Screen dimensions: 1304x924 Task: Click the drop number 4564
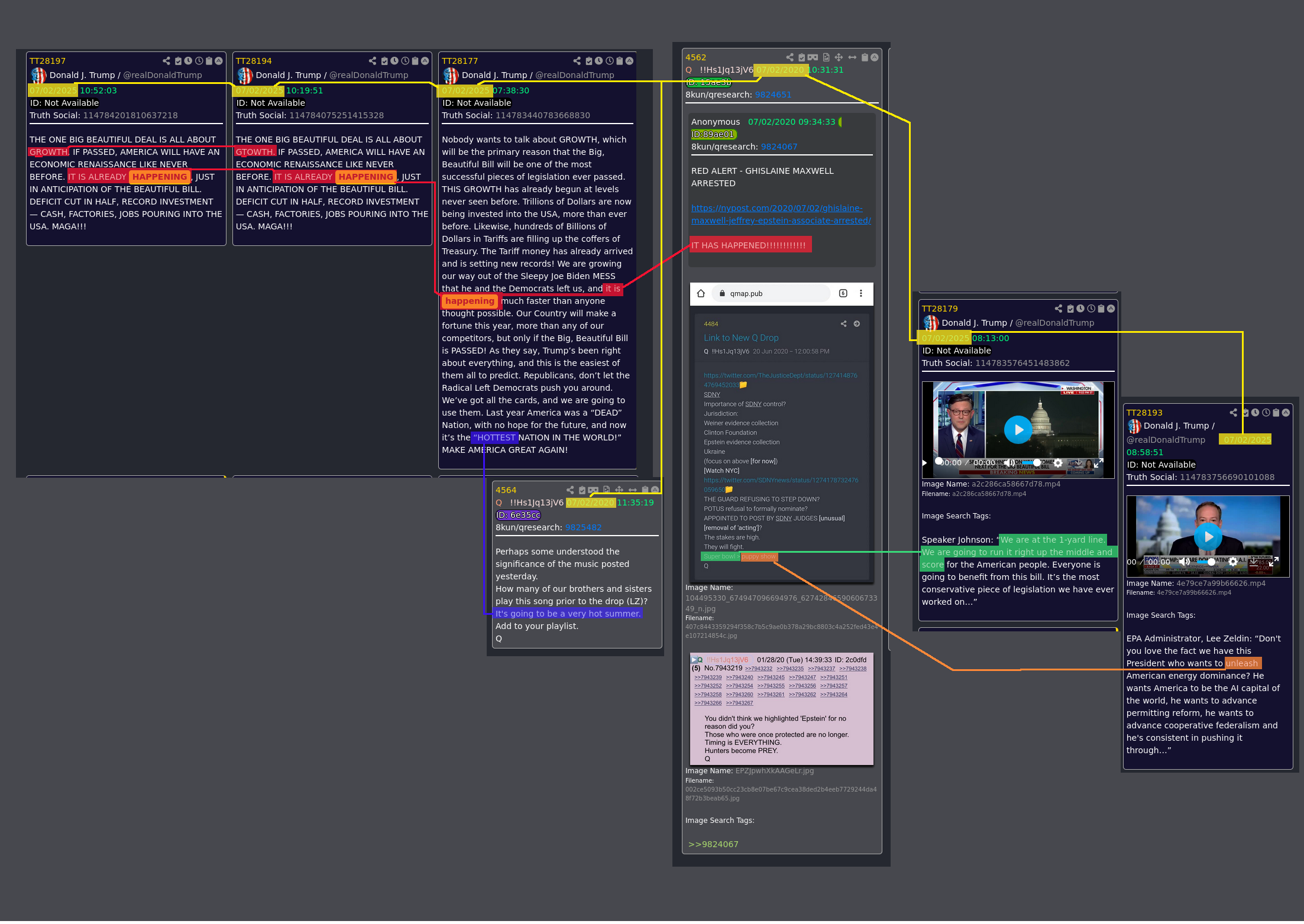click(x=506, y=490)
